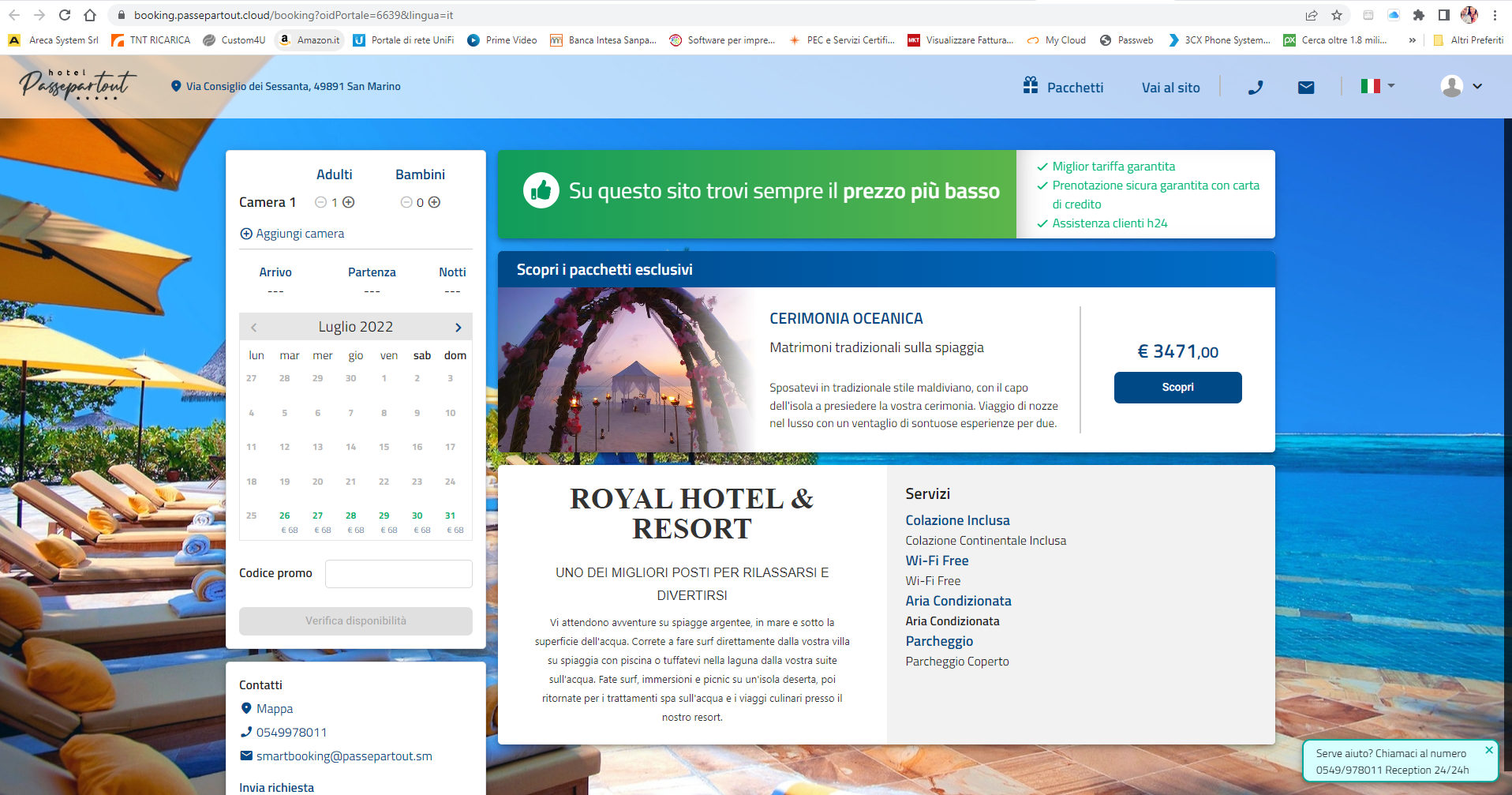The height and width of the screenshot is (795, 1512).
Task: Click the Codice promo input field
Action: pos(399,574)
